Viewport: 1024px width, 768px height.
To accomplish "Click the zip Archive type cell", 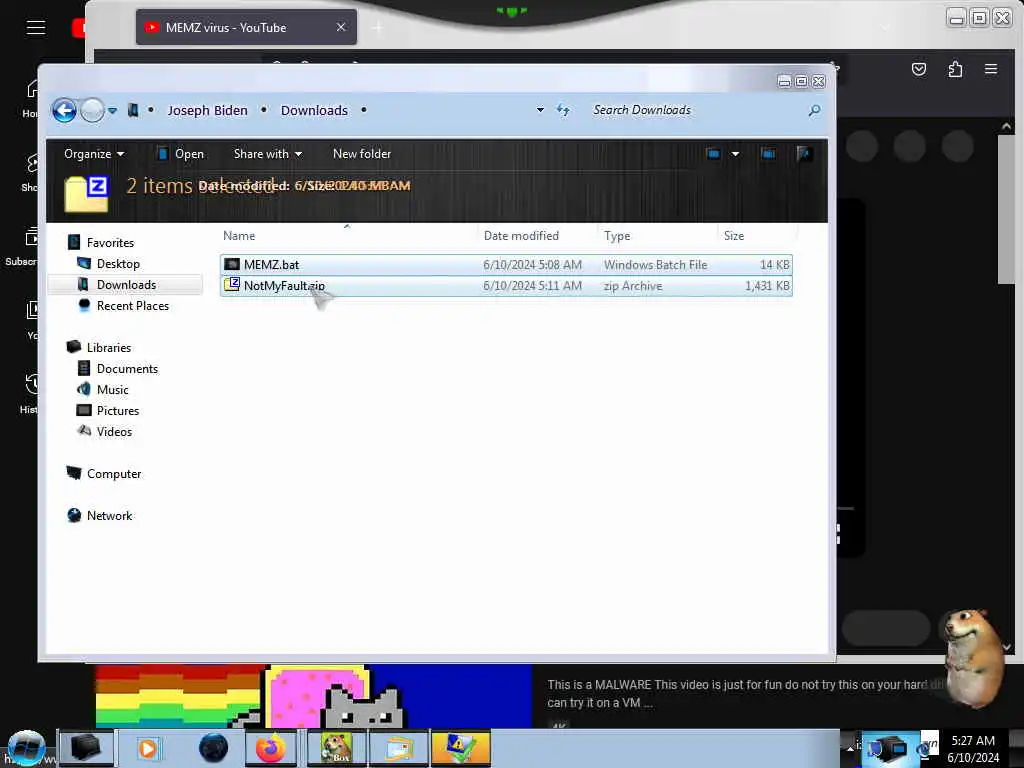I will tap(633, 285).
